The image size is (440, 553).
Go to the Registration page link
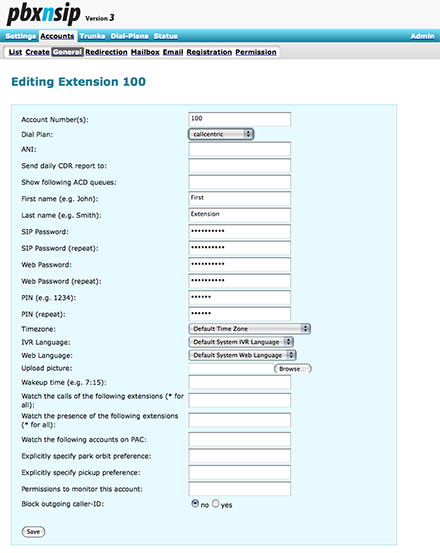click(x=209, y=52)
